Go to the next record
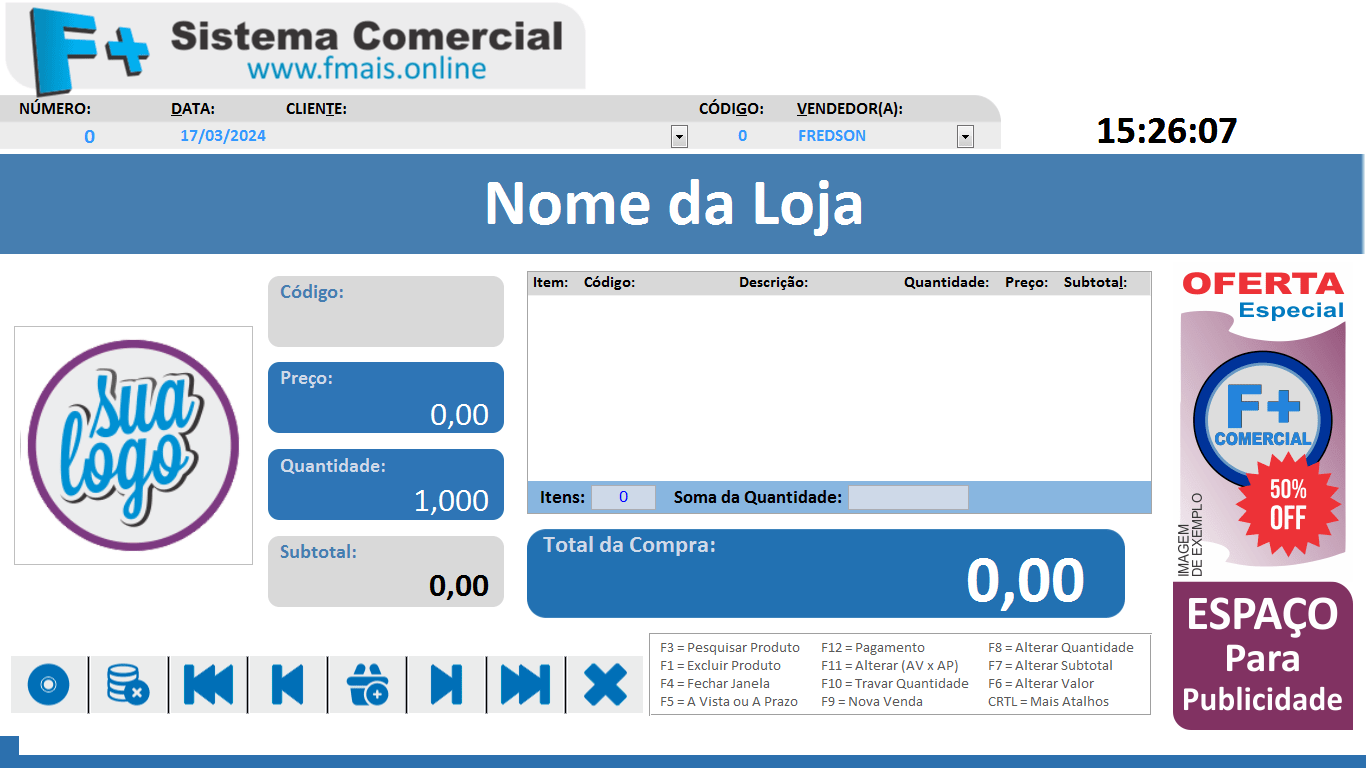The height and width of the screenshot is (768, 1366). [446, 685]
